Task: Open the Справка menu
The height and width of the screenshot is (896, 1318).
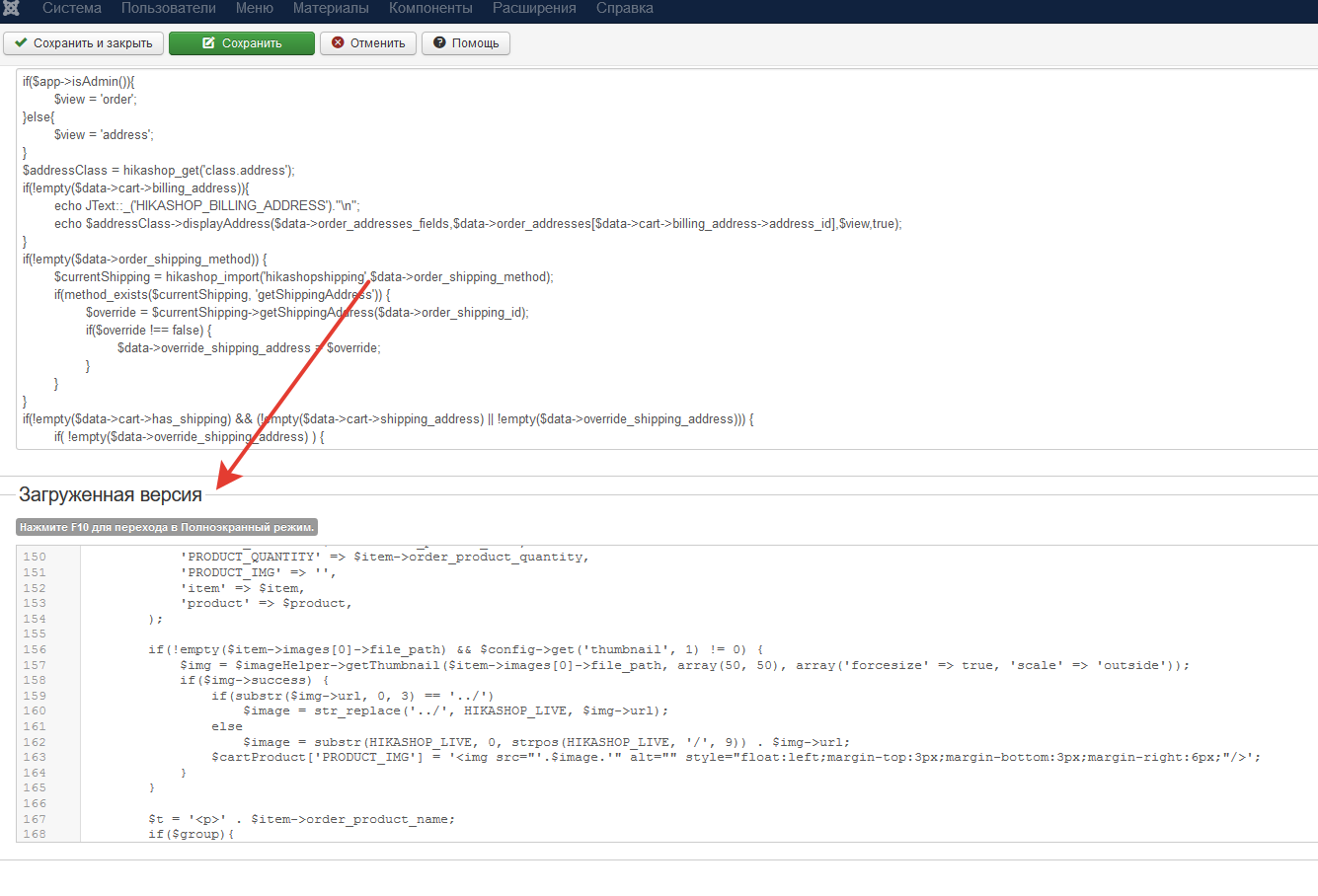Action: coord(624,8)
